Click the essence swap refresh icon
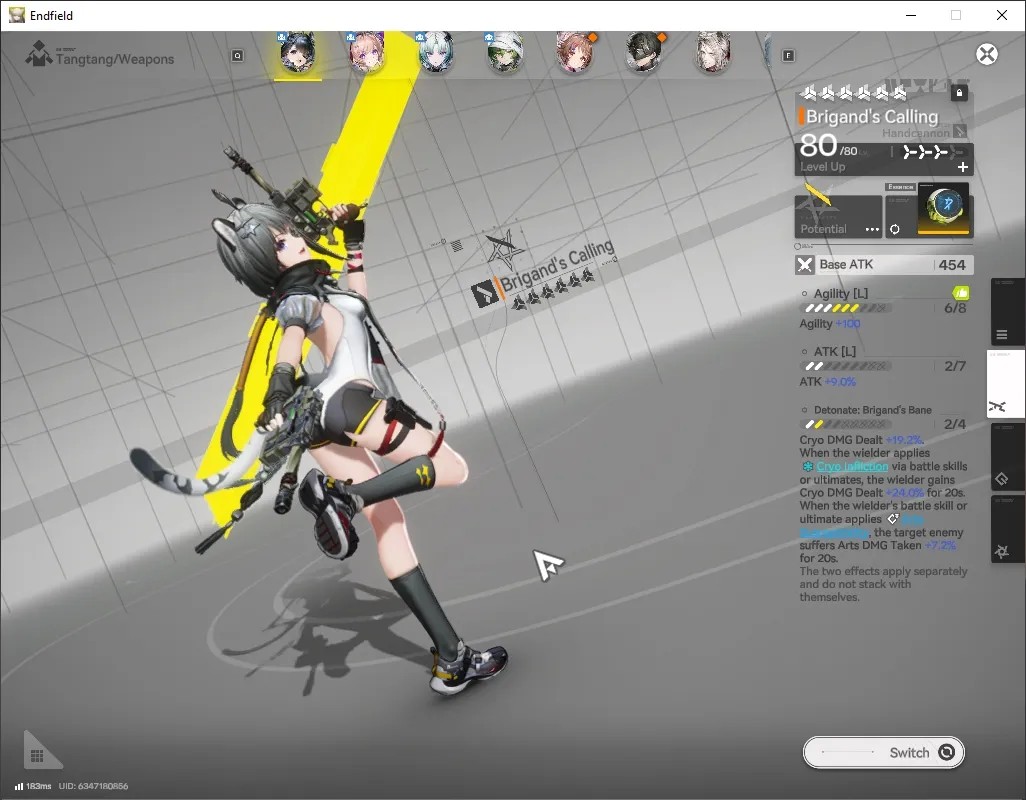Viewport: 1026px width, 800px height. [894, 229]
